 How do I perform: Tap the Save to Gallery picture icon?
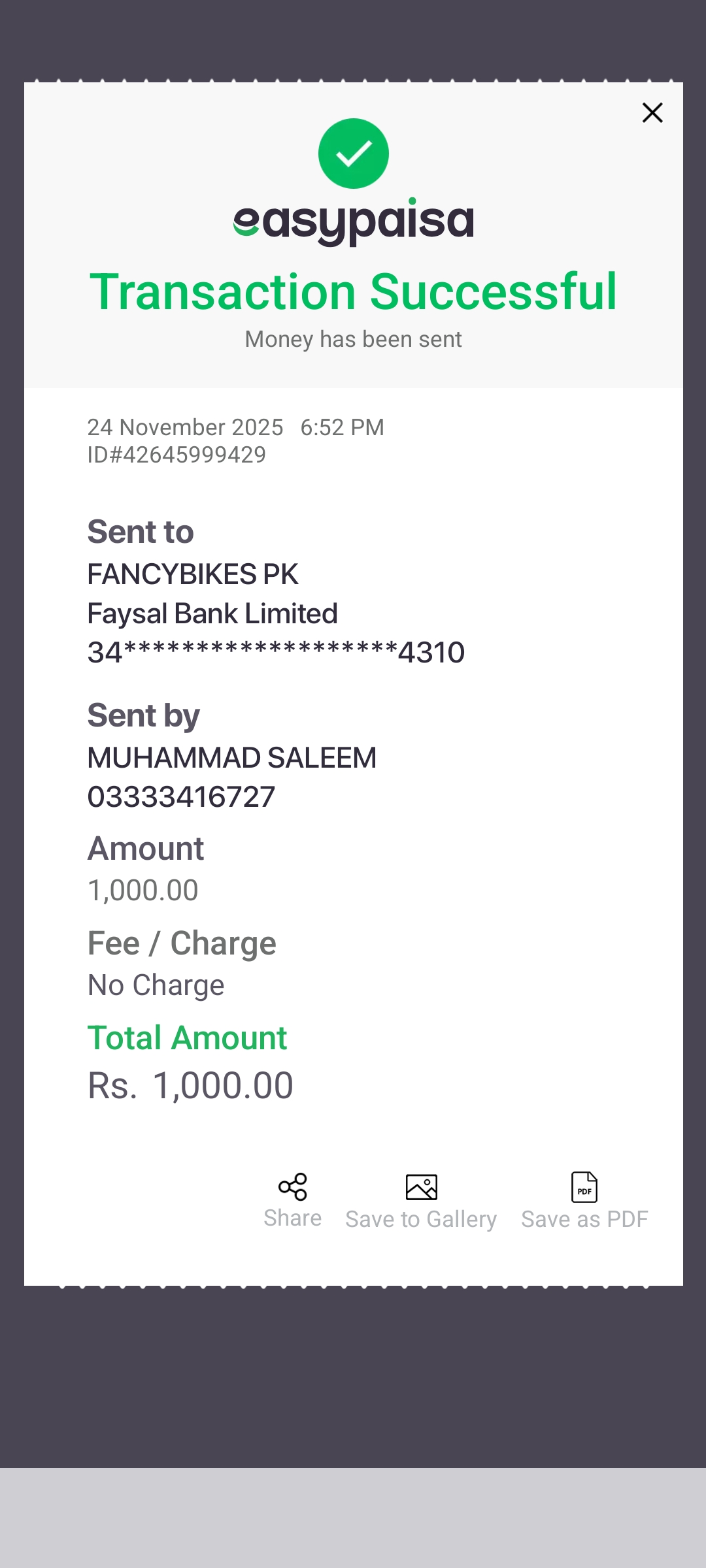pos(421,1187)
